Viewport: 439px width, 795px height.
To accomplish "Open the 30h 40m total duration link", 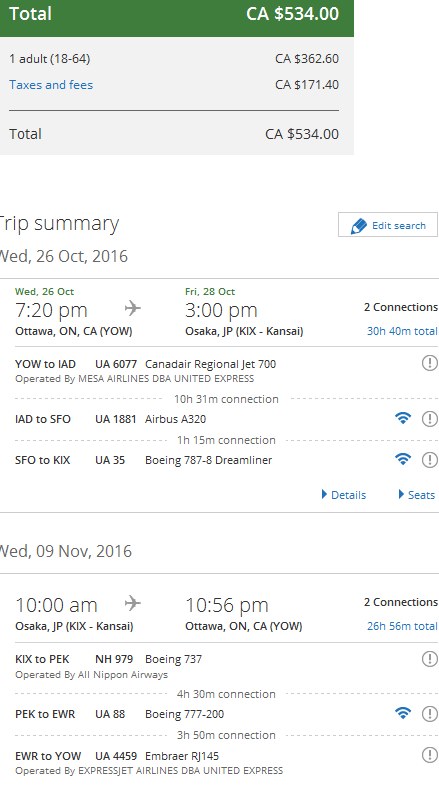I will pyautogui.click(x=402, y=331).
